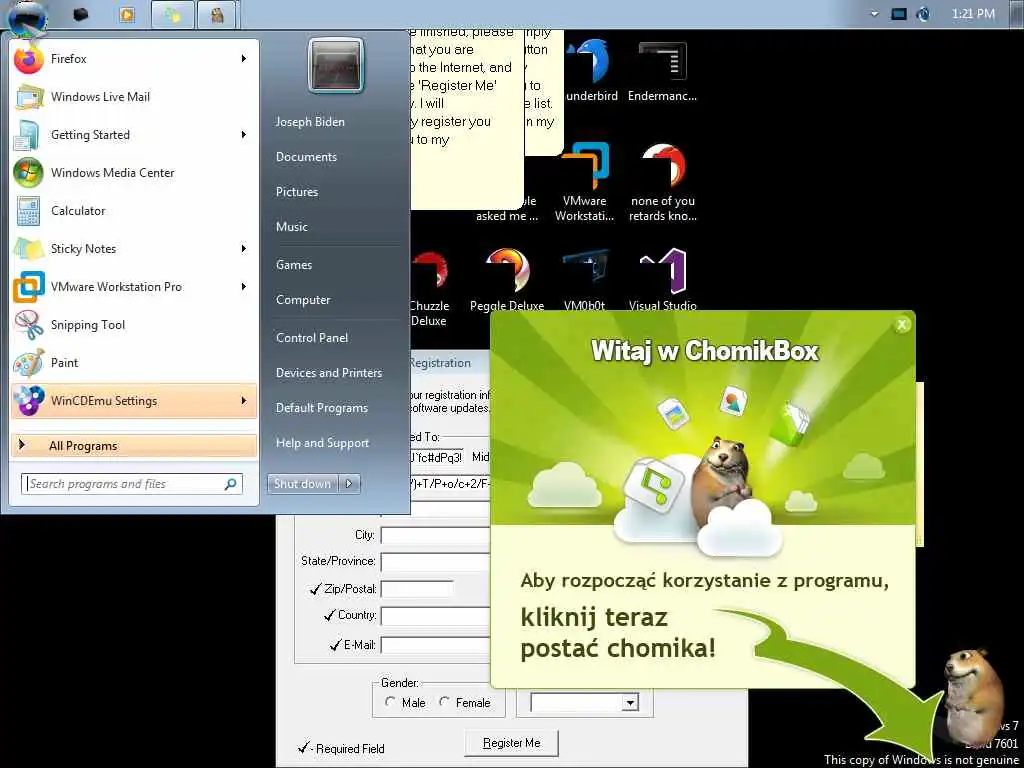Launch VMware Workstation Pro from Start menu
This screenshot has width=1024, height=768.
(134, 286)
